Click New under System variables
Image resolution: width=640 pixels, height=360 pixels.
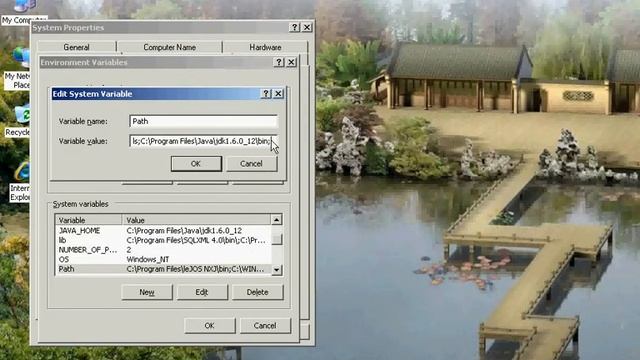[147, 292]
